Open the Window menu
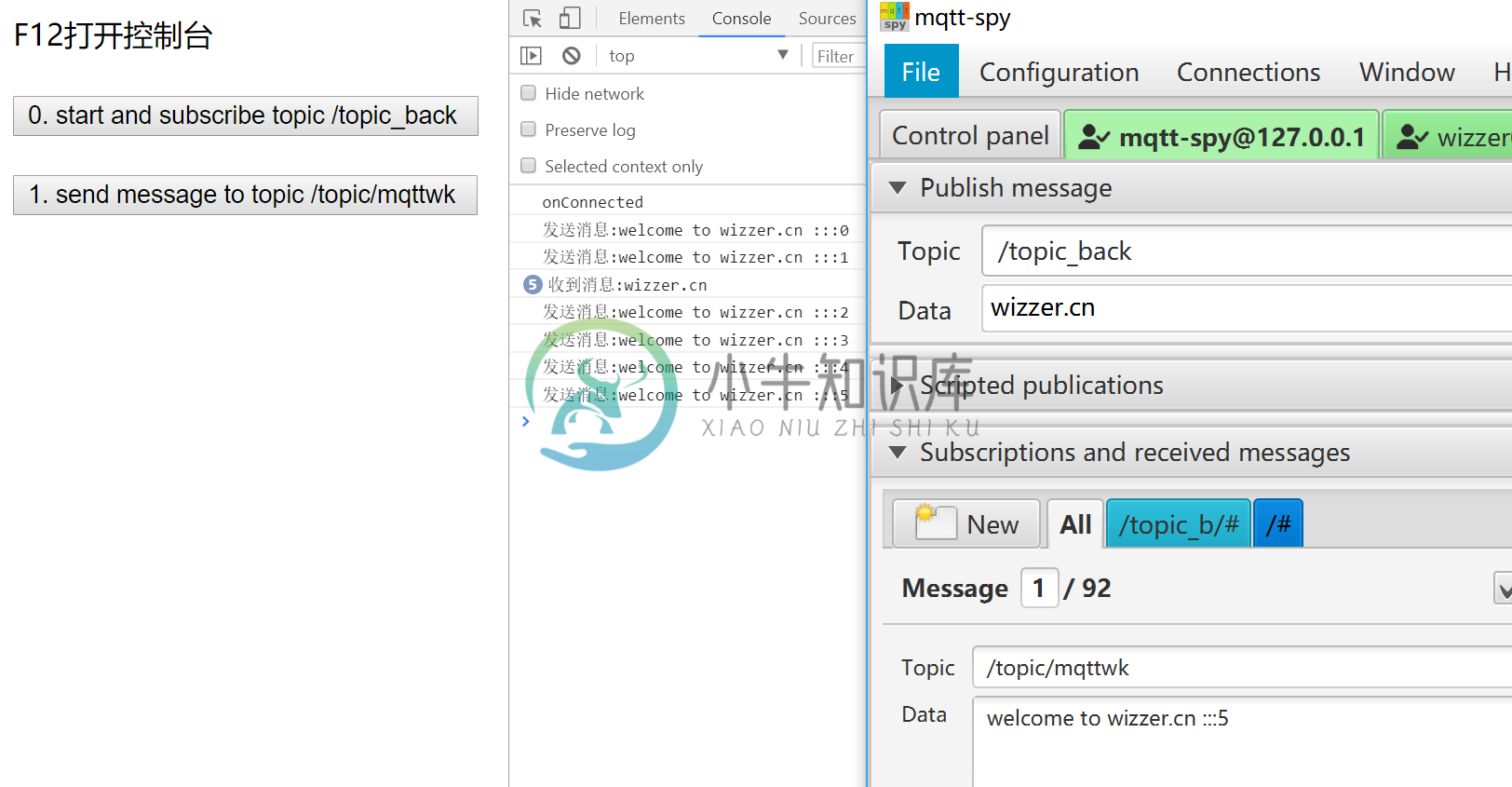Viewport: 1512px width, 787px height. click(1407, 72)
